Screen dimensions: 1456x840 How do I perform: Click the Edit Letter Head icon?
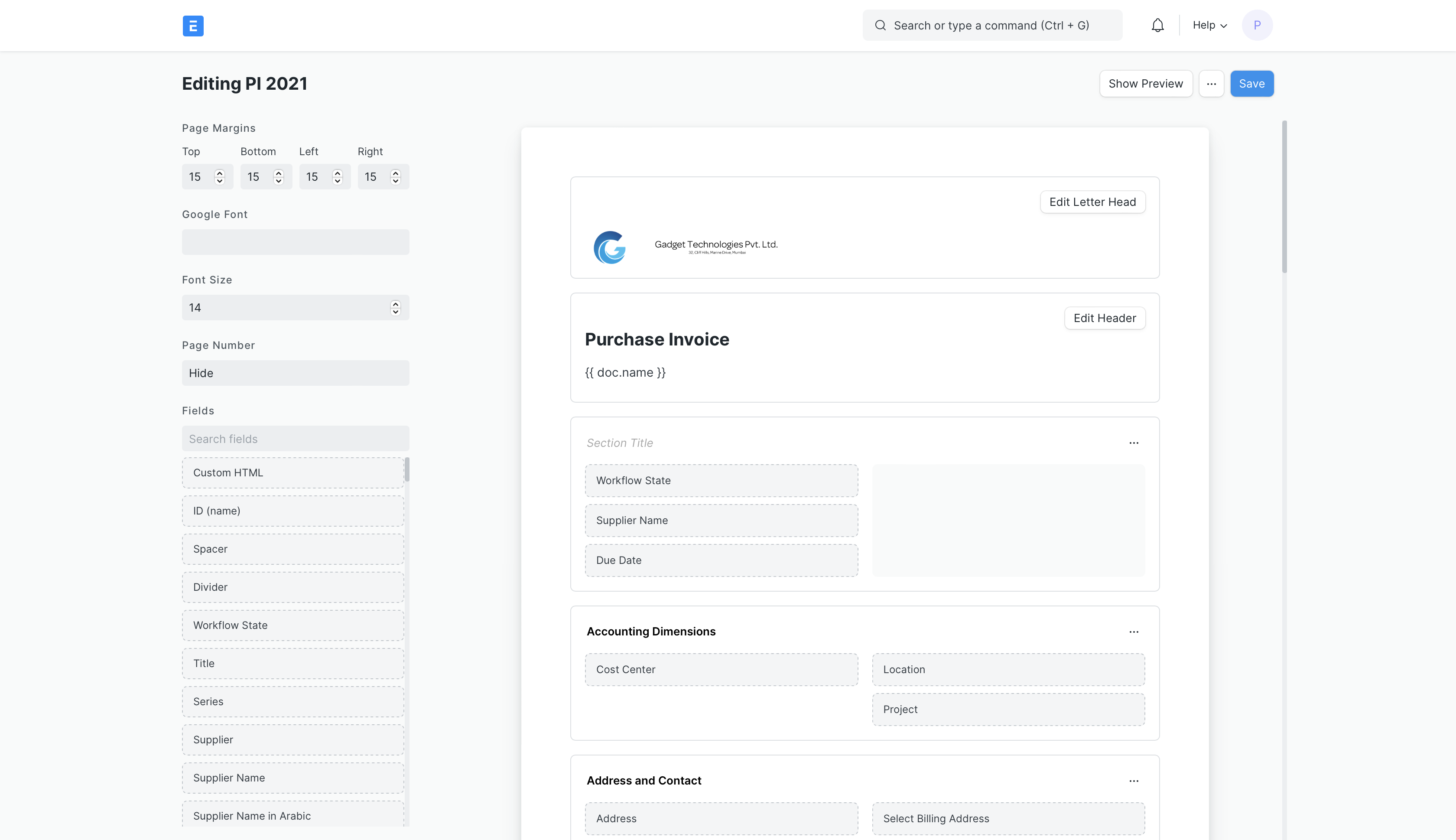(x=1092, y=201)
